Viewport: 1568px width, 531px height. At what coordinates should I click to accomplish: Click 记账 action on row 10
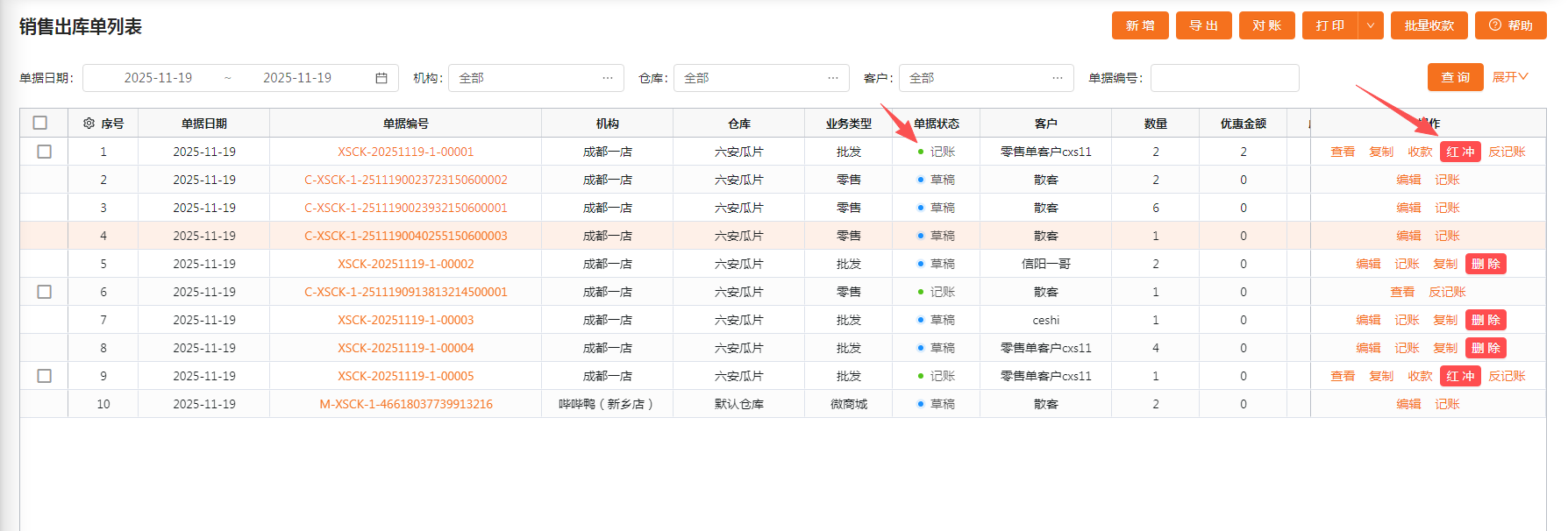(x=1447, y=404)
